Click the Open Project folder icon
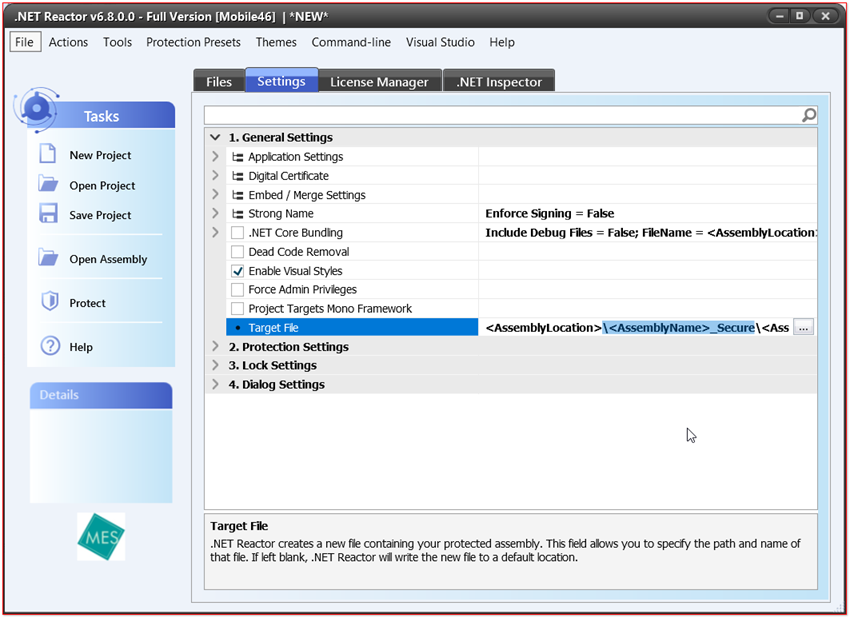The height and width of the screenshot is (618, 850). 48,184
